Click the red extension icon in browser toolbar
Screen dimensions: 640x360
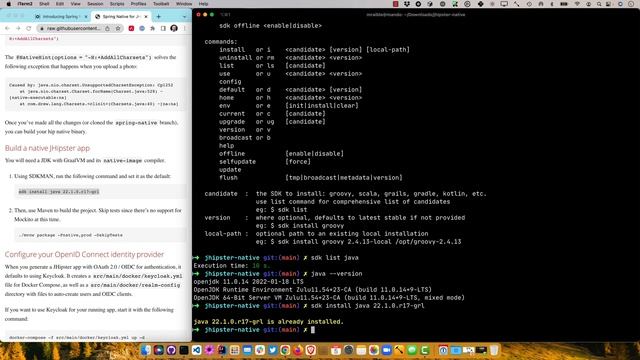[131, 28]
